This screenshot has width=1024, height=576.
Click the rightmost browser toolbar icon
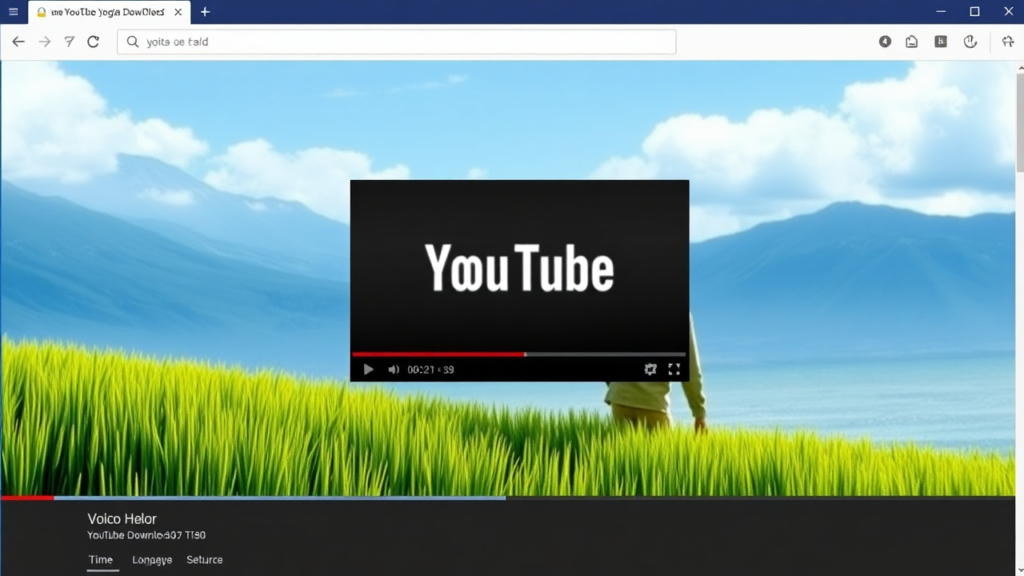coord(1008,42)
